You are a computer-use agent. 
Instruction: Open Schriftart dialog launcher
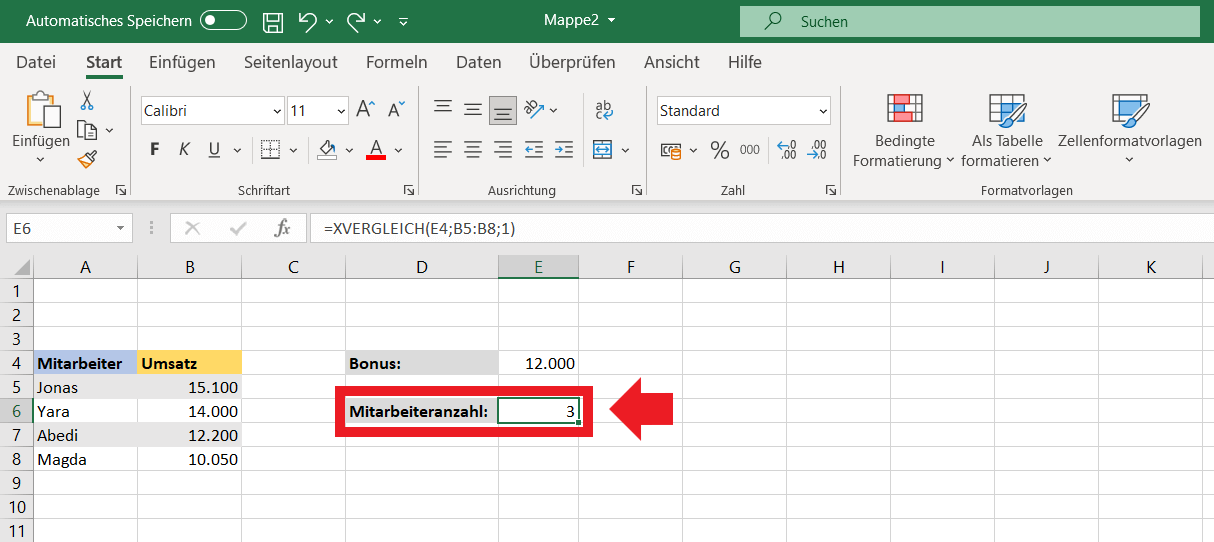408,190
